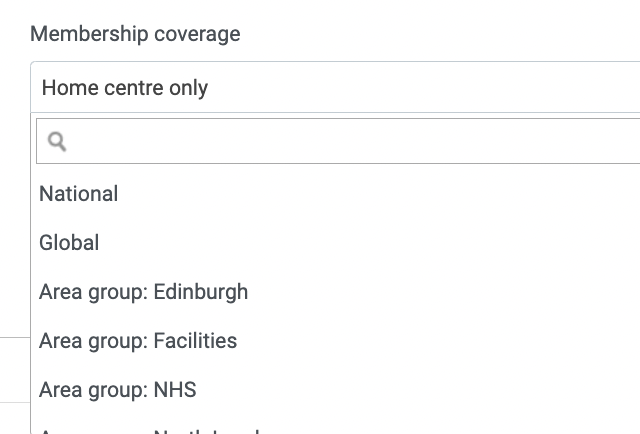Choose Global from the coverage list
The width and height of the screenshot is (640, 434).
click(336, 243)
